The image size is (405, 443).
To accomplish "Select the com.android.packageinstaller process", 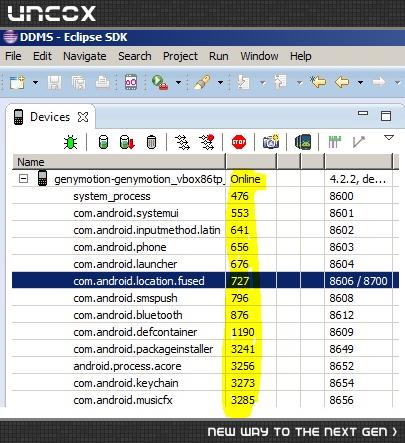I will (205, 349).
